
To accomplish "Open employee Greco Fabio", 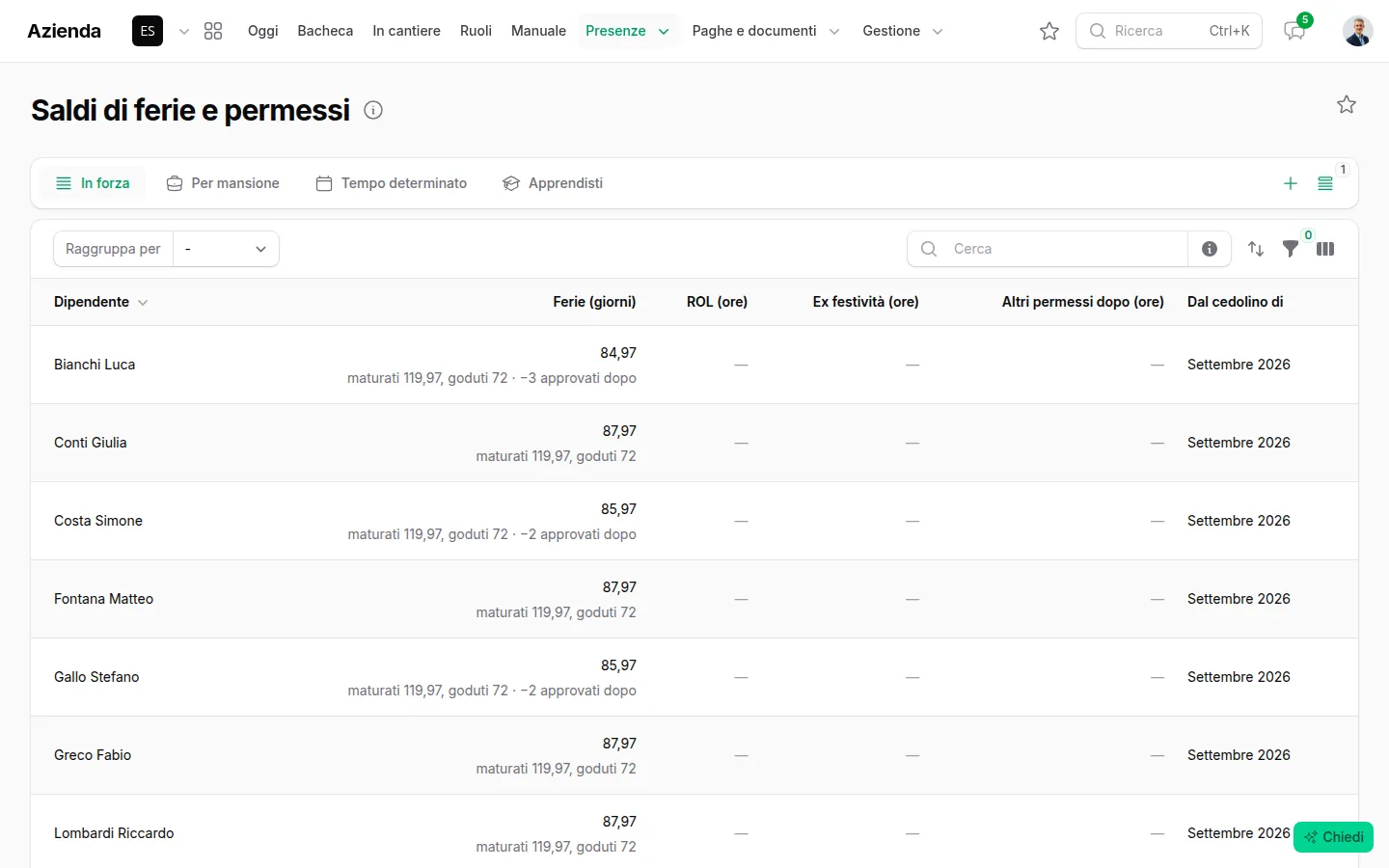I will click(93, 755).
